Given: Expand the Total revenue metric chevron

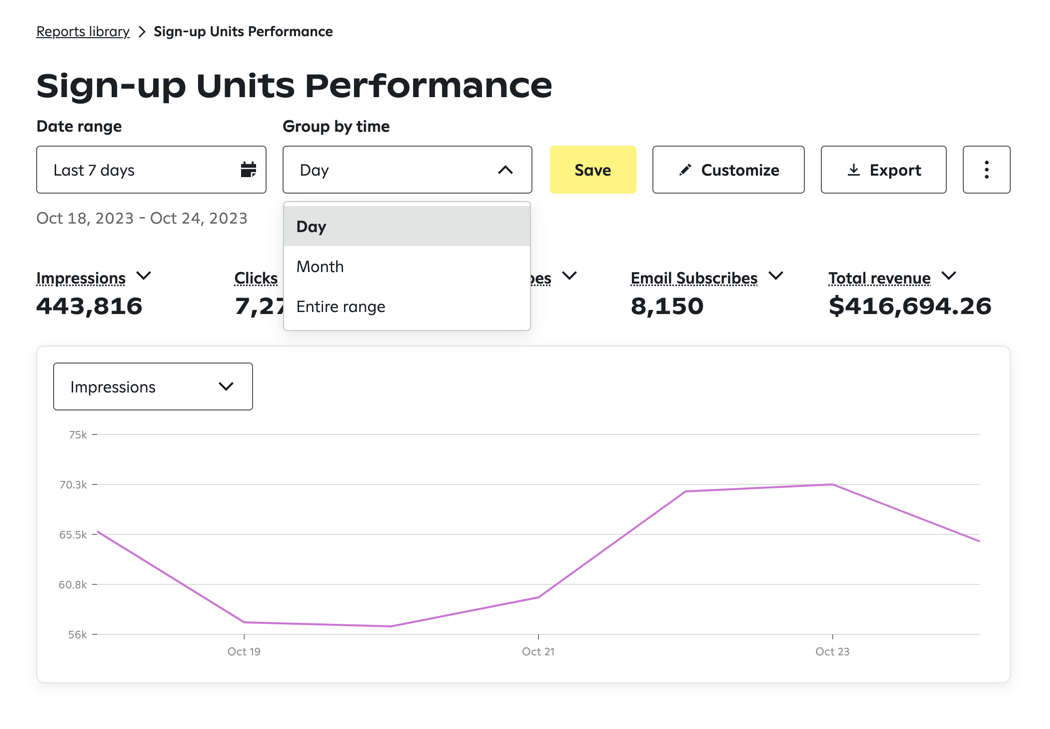Looking at the screenshot, I should click(949, 276).
